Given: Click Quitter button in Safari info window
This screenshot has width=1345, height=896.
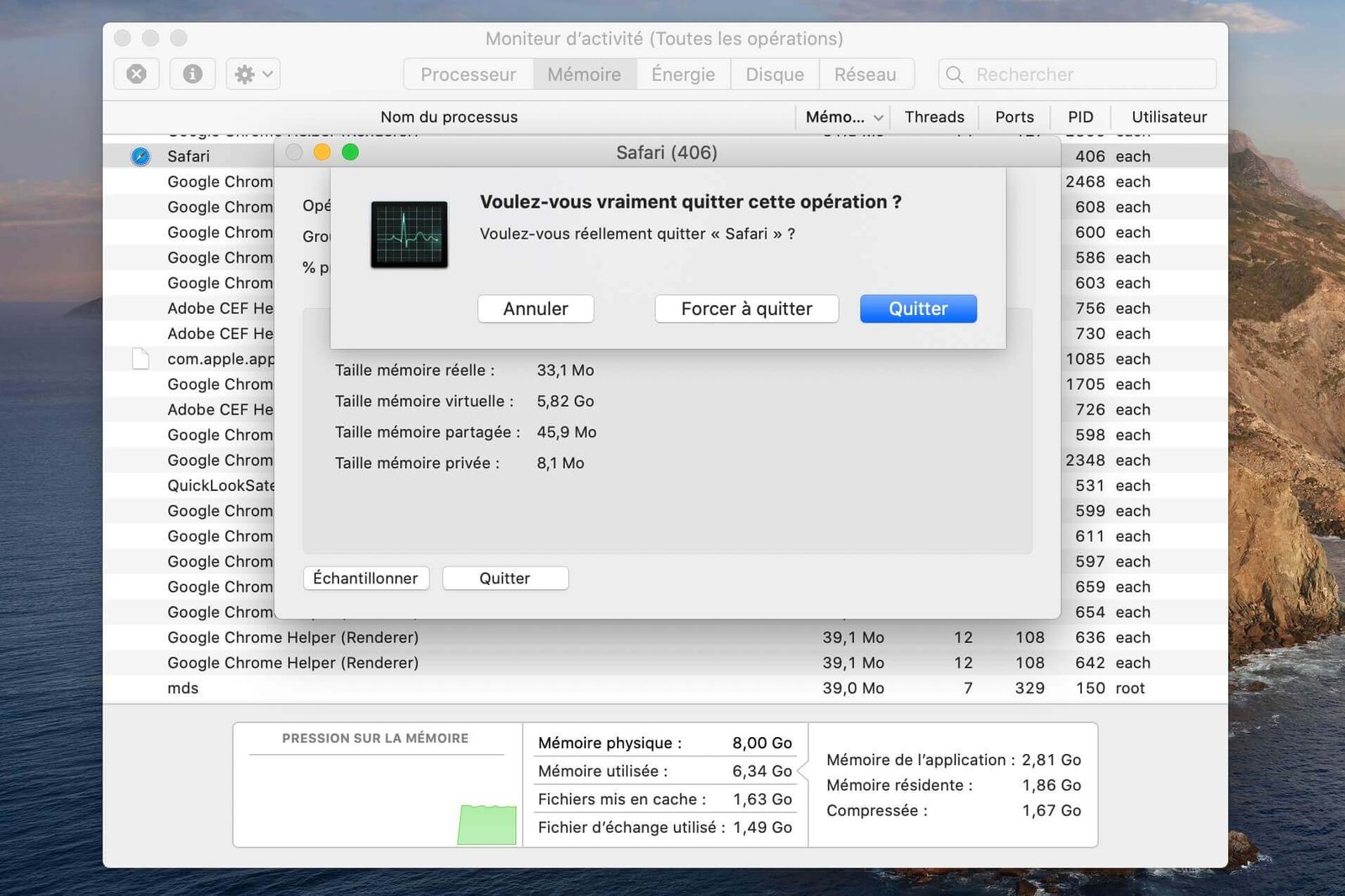Looking at the screenshot, I should tap(505, 578).
